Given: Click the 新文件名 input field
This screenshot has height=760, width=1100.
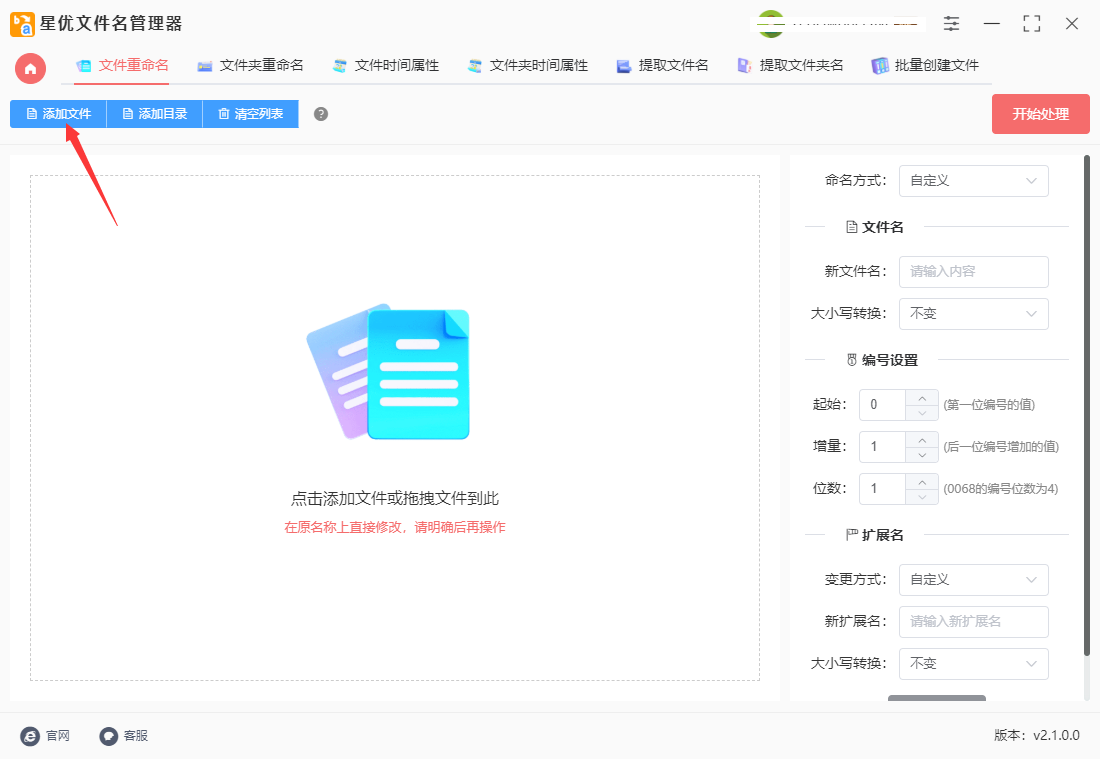Looking at the screenshot, I should click(973, 271).
